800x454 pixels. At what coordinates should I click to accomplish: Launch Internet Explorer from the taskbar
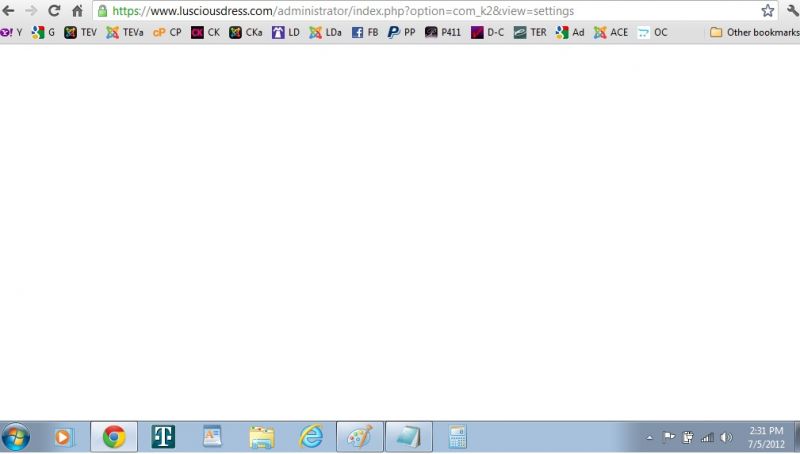click(x=311, y=437)
